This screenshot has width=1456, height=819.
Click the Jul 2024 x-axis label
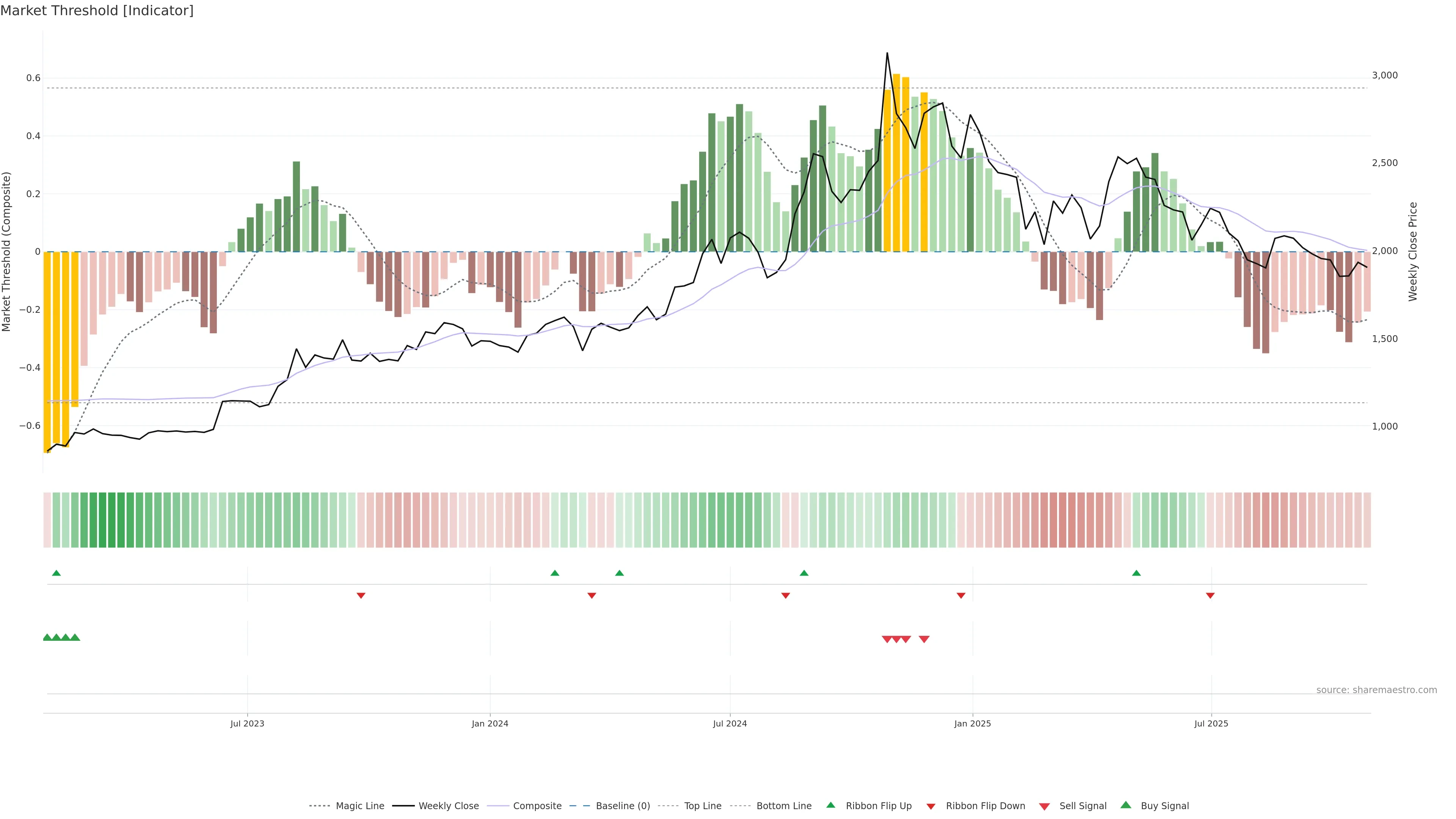click(730, 723)
